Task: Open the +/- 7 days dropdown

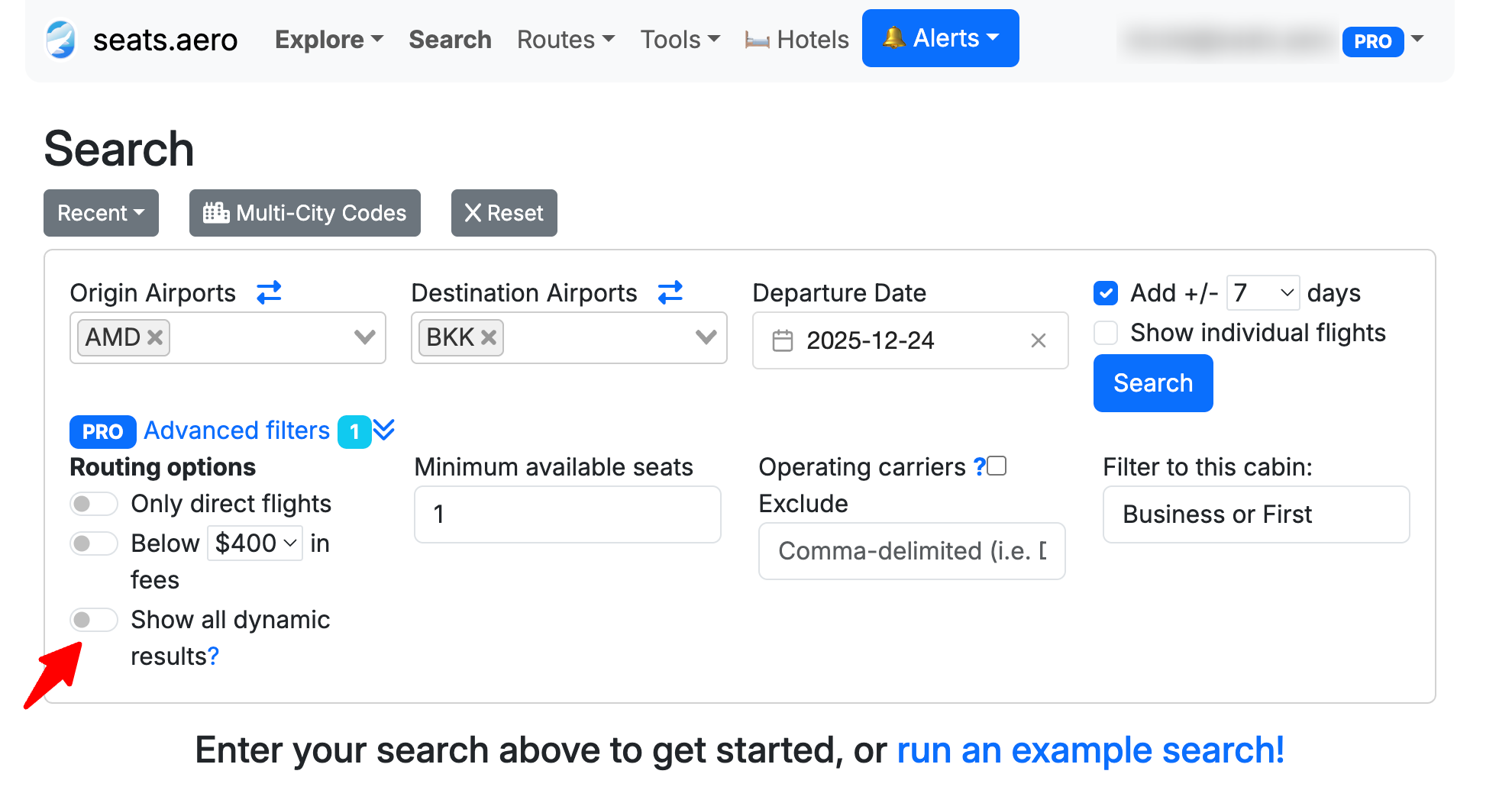Action: click(x=1263, y=293)
